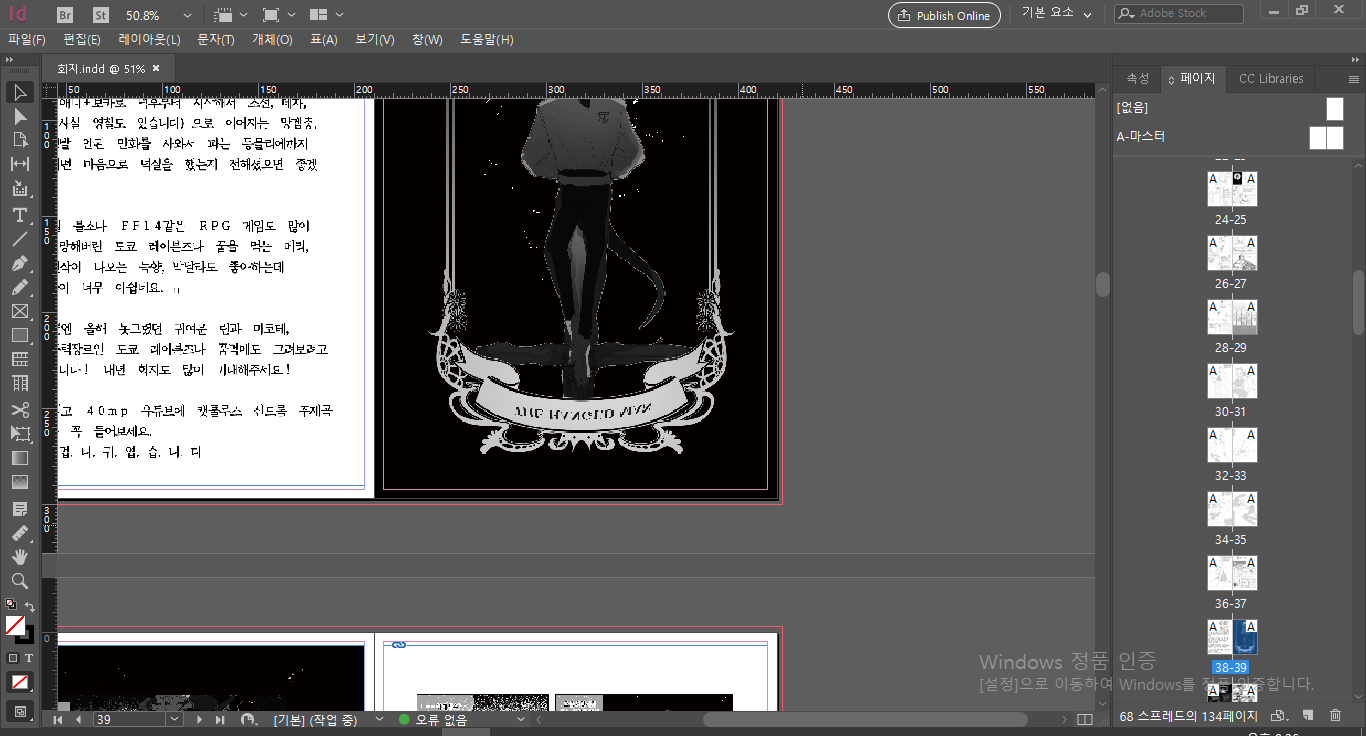This screenshot has width=1366, height=736.
Task: Open the 기본 요소 workspace dropdown
Action: [x=1056, y=13]
